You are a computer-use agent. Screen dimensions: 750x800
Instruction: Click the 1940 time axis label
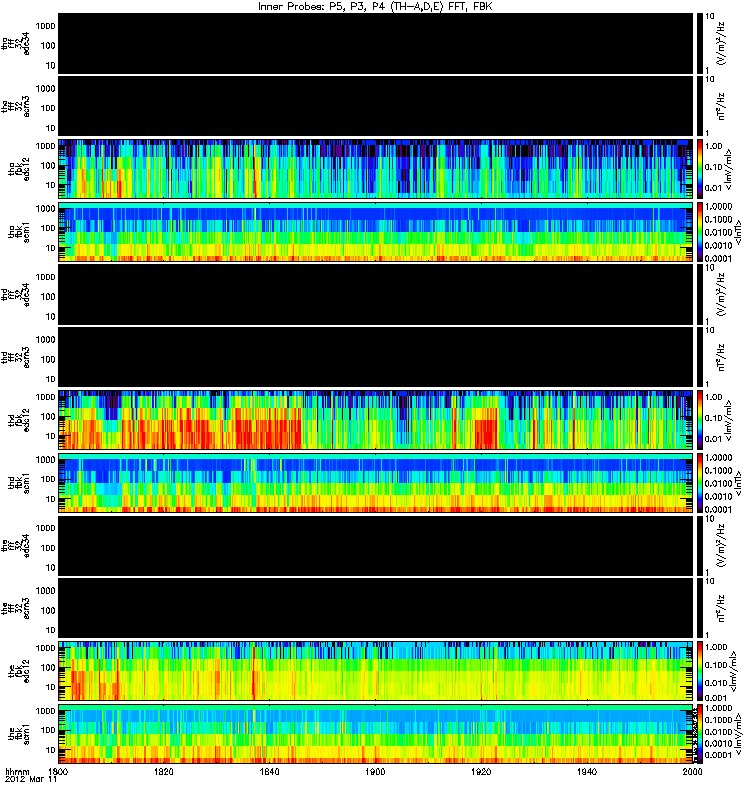(587, 772)
